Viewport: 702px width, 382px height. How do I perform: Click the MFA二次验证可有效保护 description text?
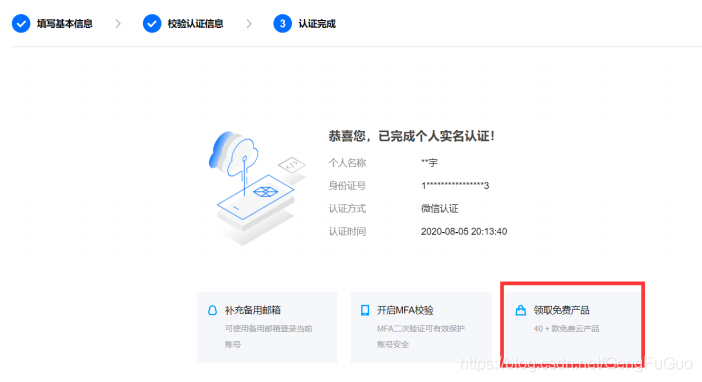[421, 329]
